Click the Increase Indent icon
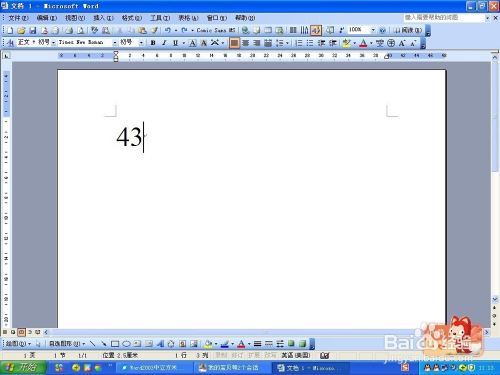Viewport: 500px width, 375px height. pyautogui.click(x=333, y=43)
